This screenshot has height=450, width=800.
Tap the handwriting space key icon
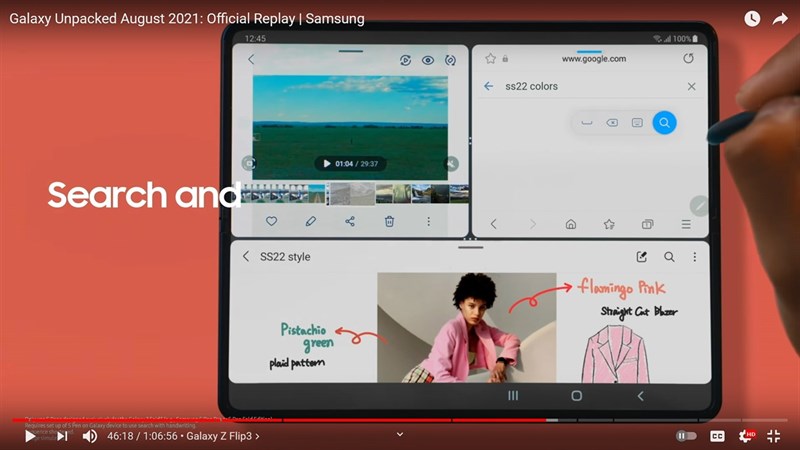click(587, 122)
